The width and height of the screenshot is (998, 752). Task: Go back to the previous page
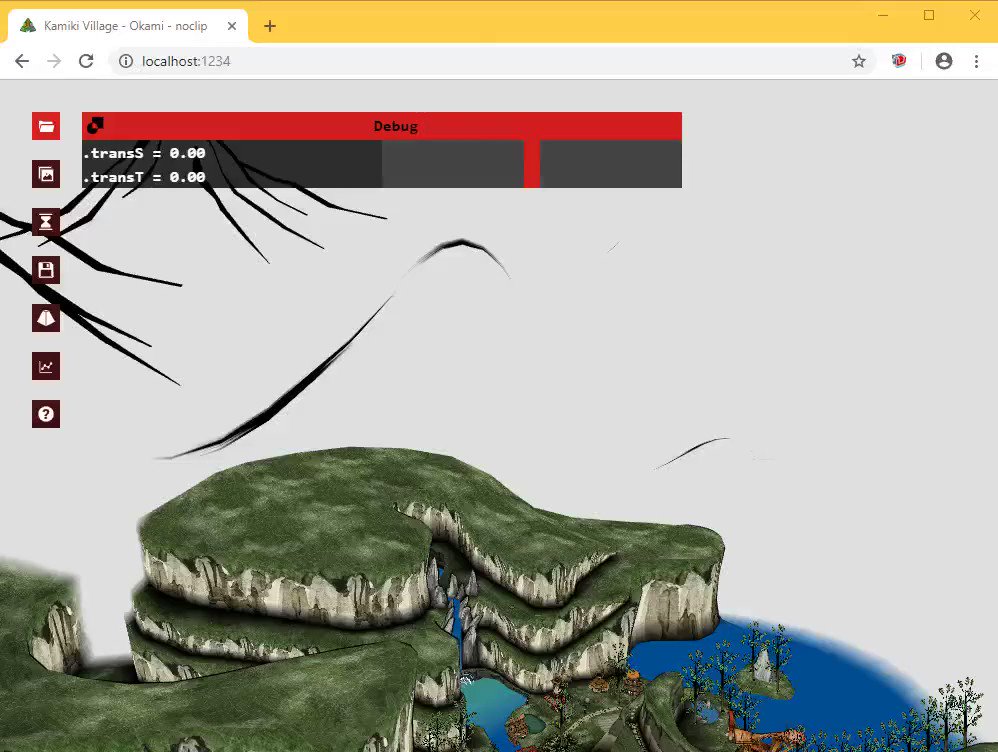[x=22, y=61]
